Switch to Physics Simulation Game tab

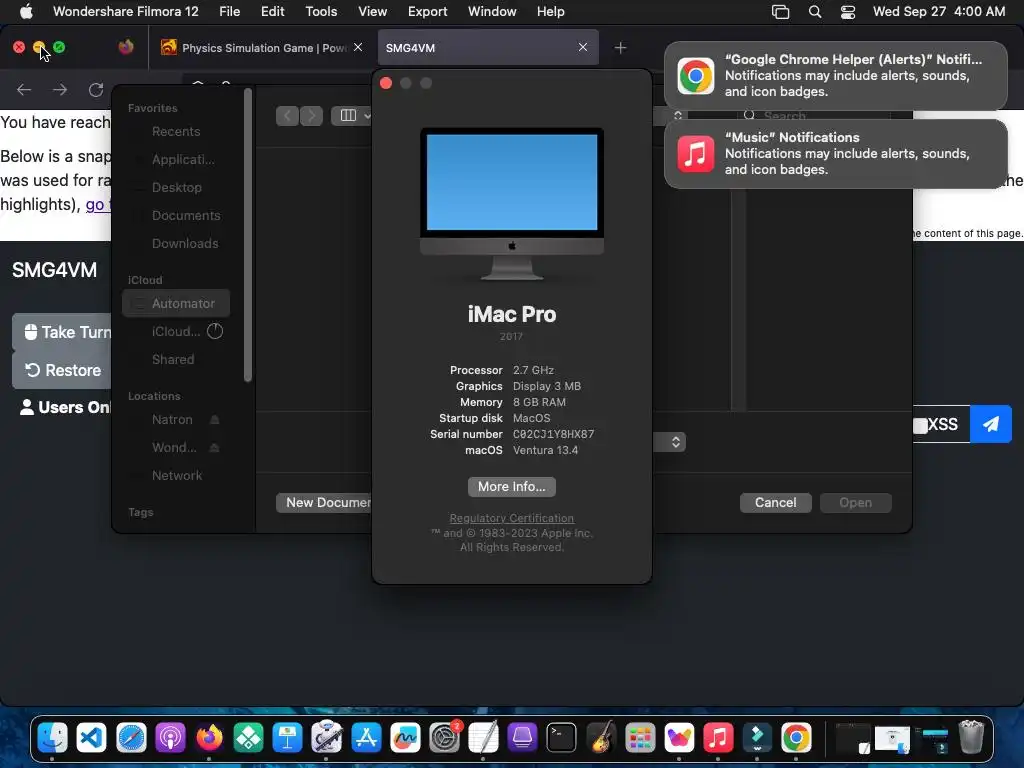click(261, 48)
